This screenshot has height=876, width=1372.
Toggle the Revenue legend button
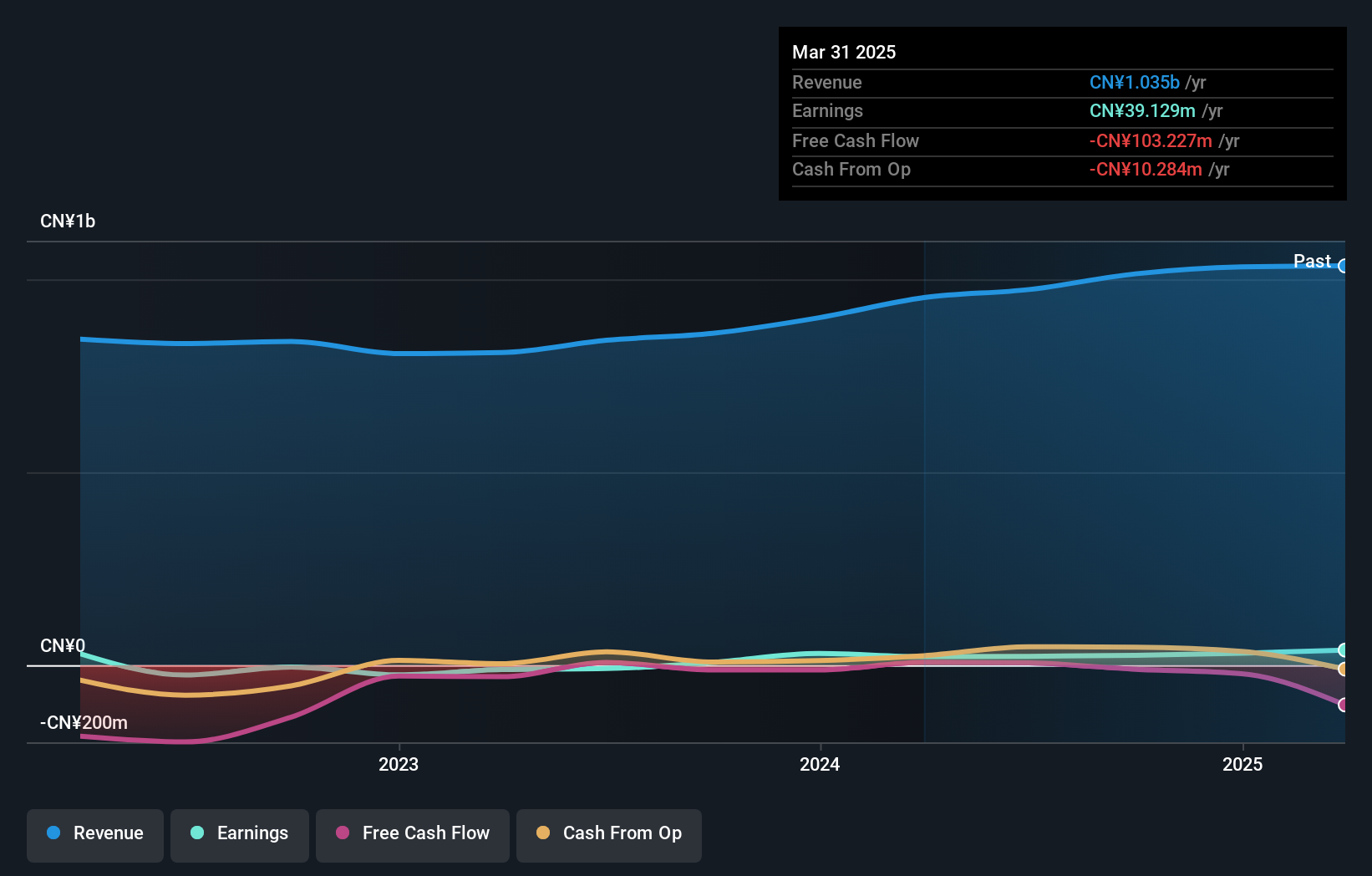(95, 835)
